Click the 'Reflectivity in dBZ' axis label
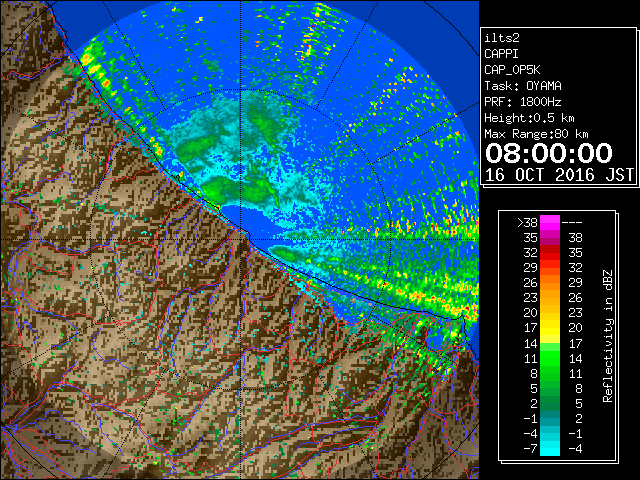Screen dimensions: 640x480 click(608, 336)
